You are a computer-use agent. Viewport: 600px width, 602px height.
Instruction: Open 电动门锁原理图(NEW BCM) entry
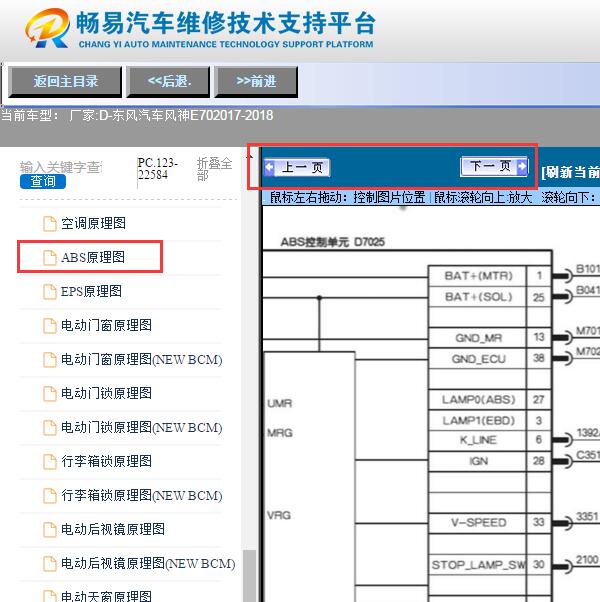click(x=142, y=427)
